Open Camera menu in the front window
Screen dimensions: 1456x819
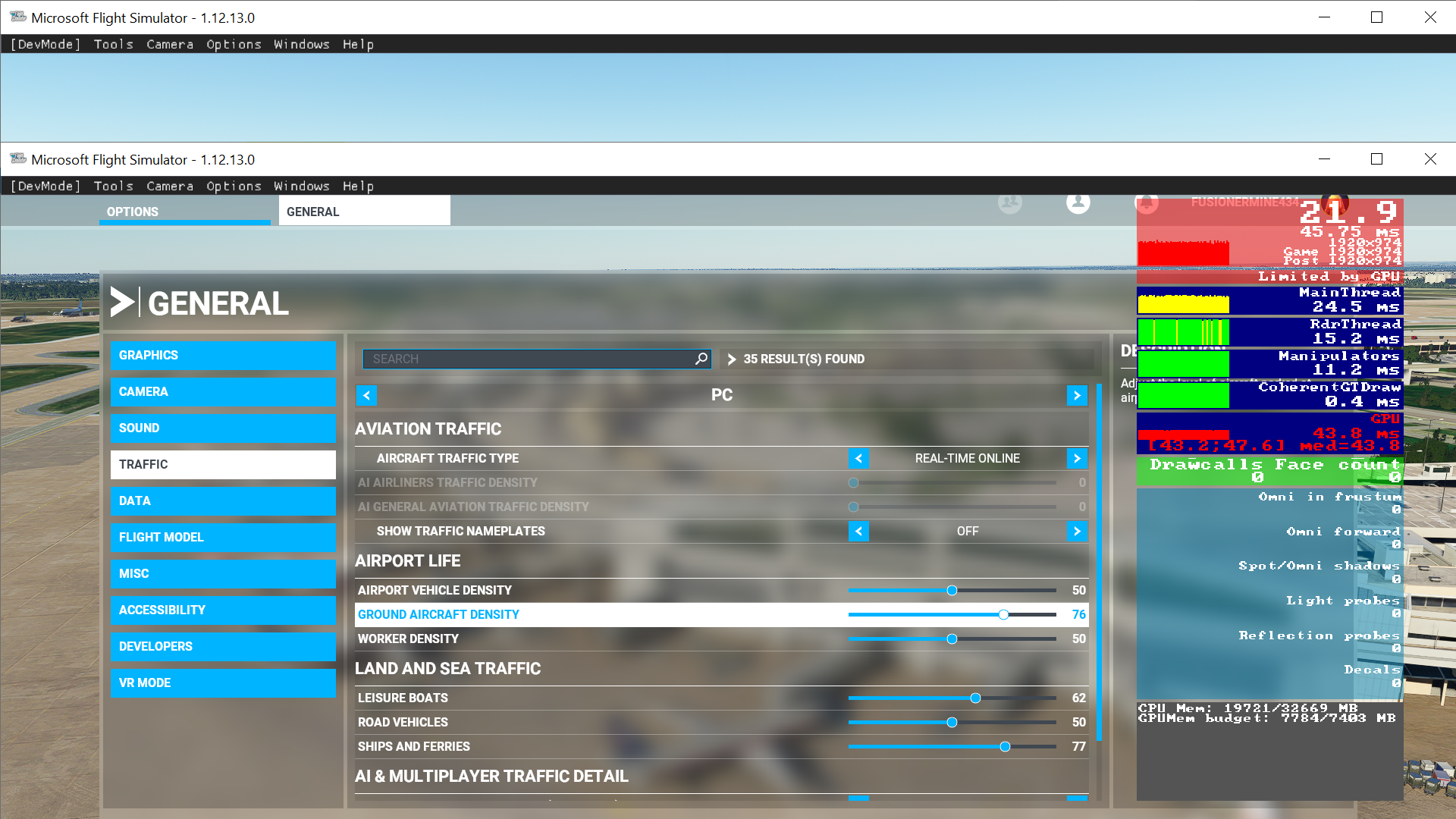tap(170, 187)
